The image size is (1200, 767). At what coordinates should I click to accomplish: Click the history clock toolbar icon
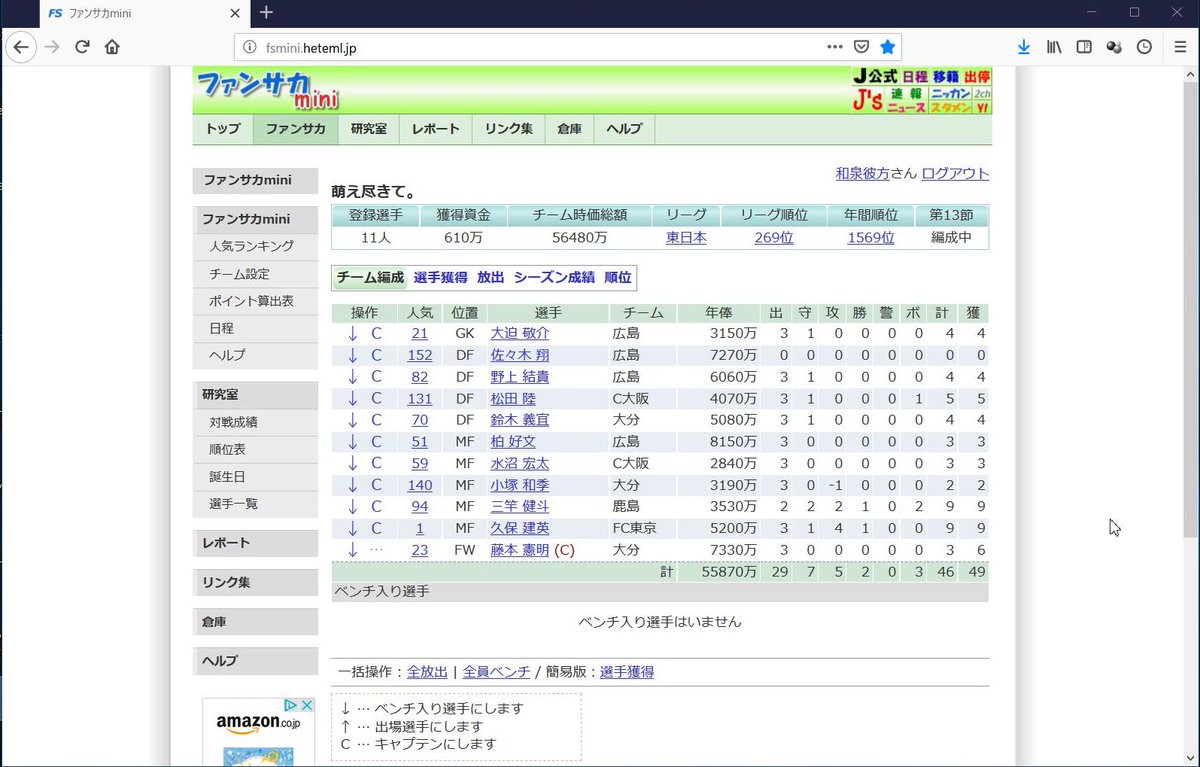[x=1144, y=47]
